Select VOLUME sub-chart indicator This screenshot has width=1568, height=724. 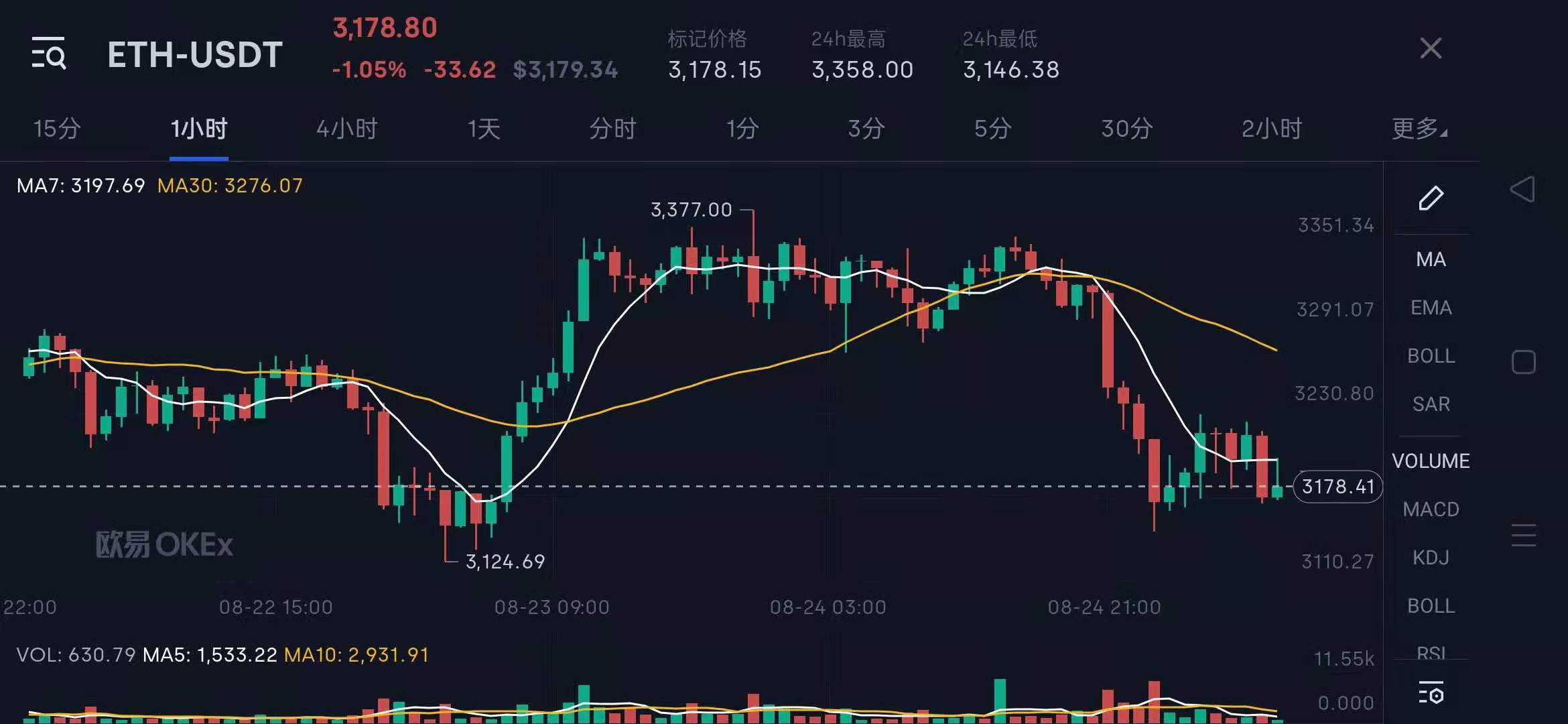1431,461
